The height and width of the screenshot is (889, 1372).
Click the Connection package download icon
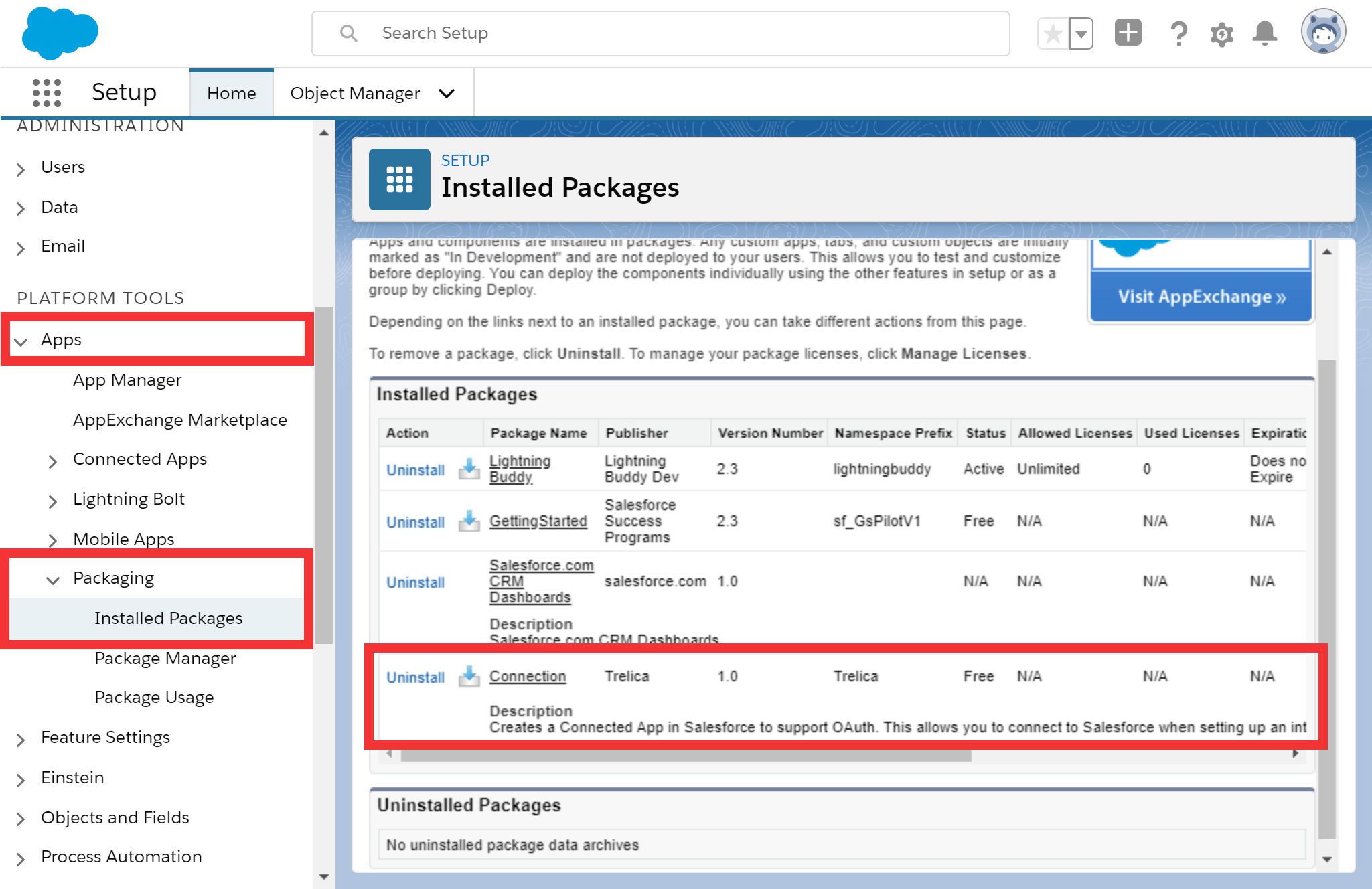469,676
